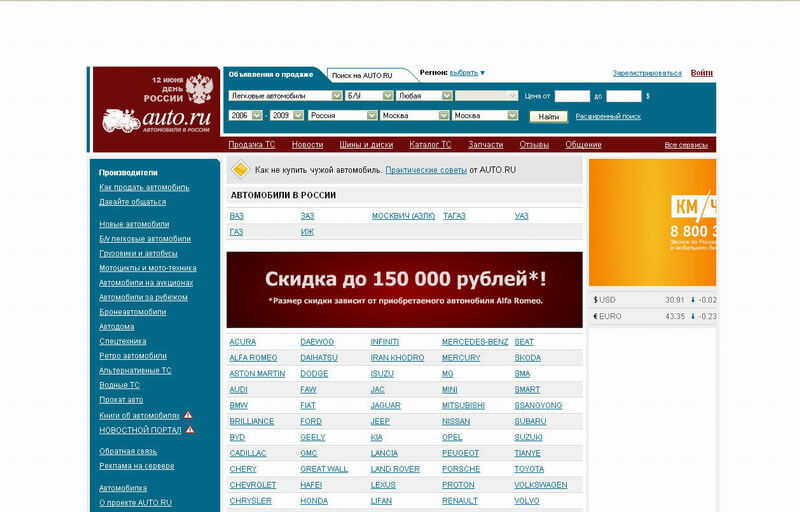Open the Легковые автомобили vehicle type dropdown
This screenshot has height=512, width=800.
(x=285, y=95)
